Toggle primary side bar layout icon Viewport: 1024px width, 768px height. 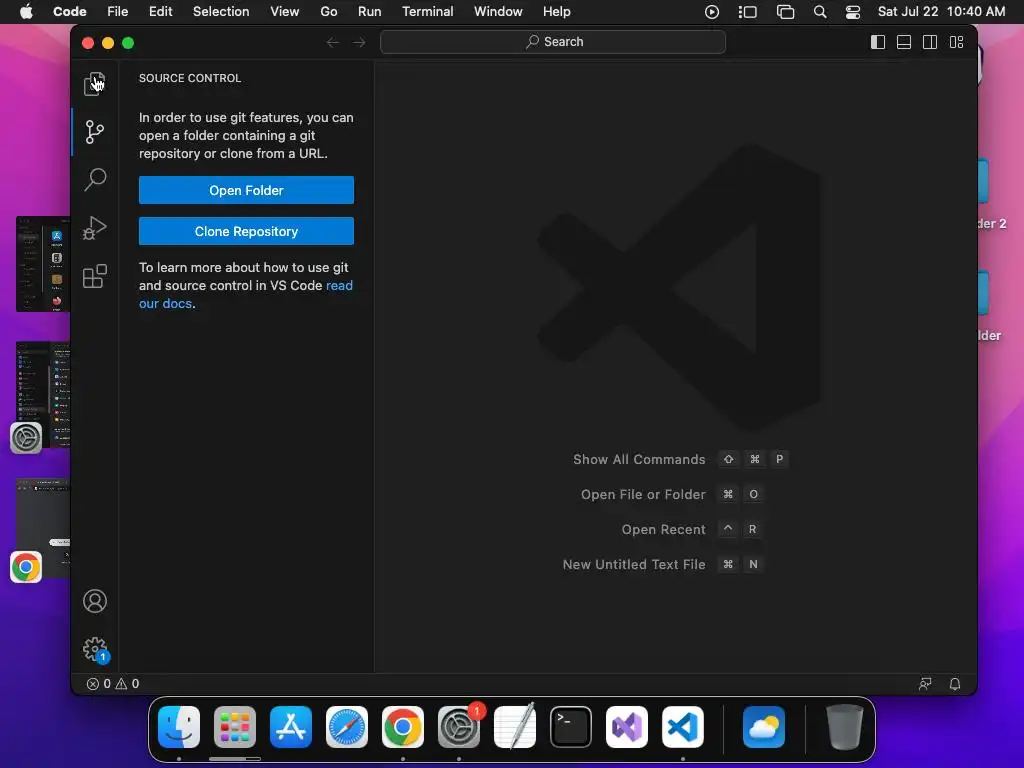pos(878,42)
